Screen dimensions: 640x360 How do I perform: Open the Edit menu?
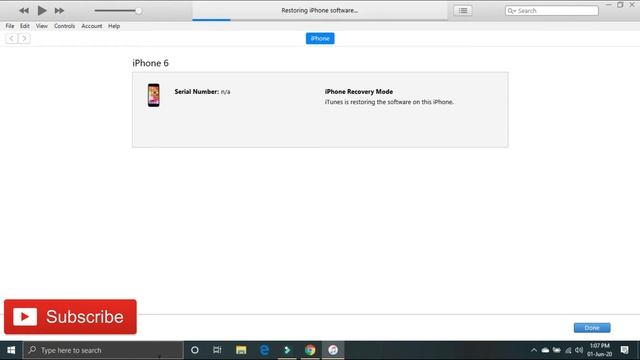pos(24,26)
